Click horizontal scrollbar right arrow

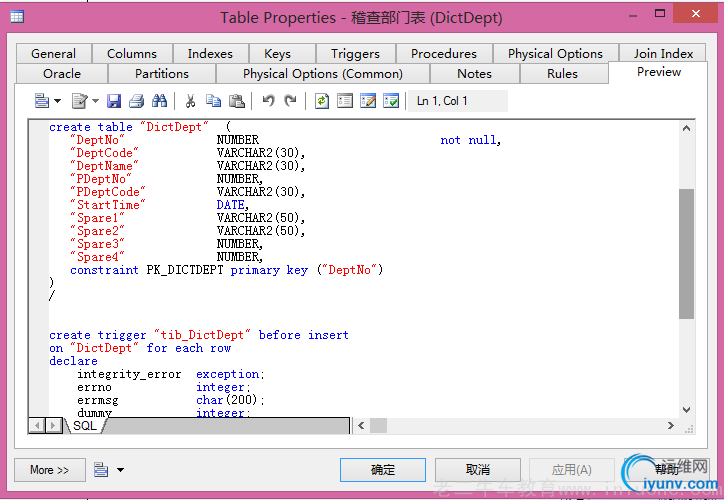coord(670,426)
